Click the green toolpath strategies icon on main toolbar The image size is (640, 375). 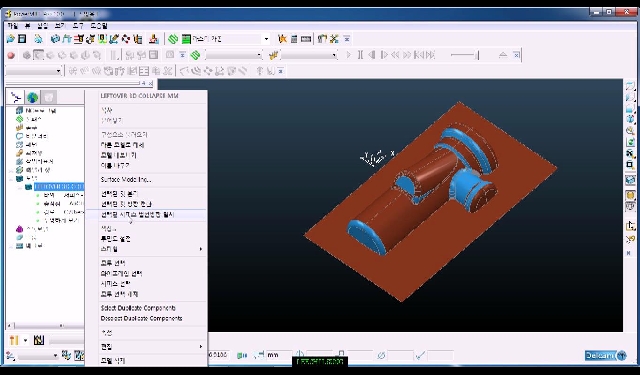[173, 39]
